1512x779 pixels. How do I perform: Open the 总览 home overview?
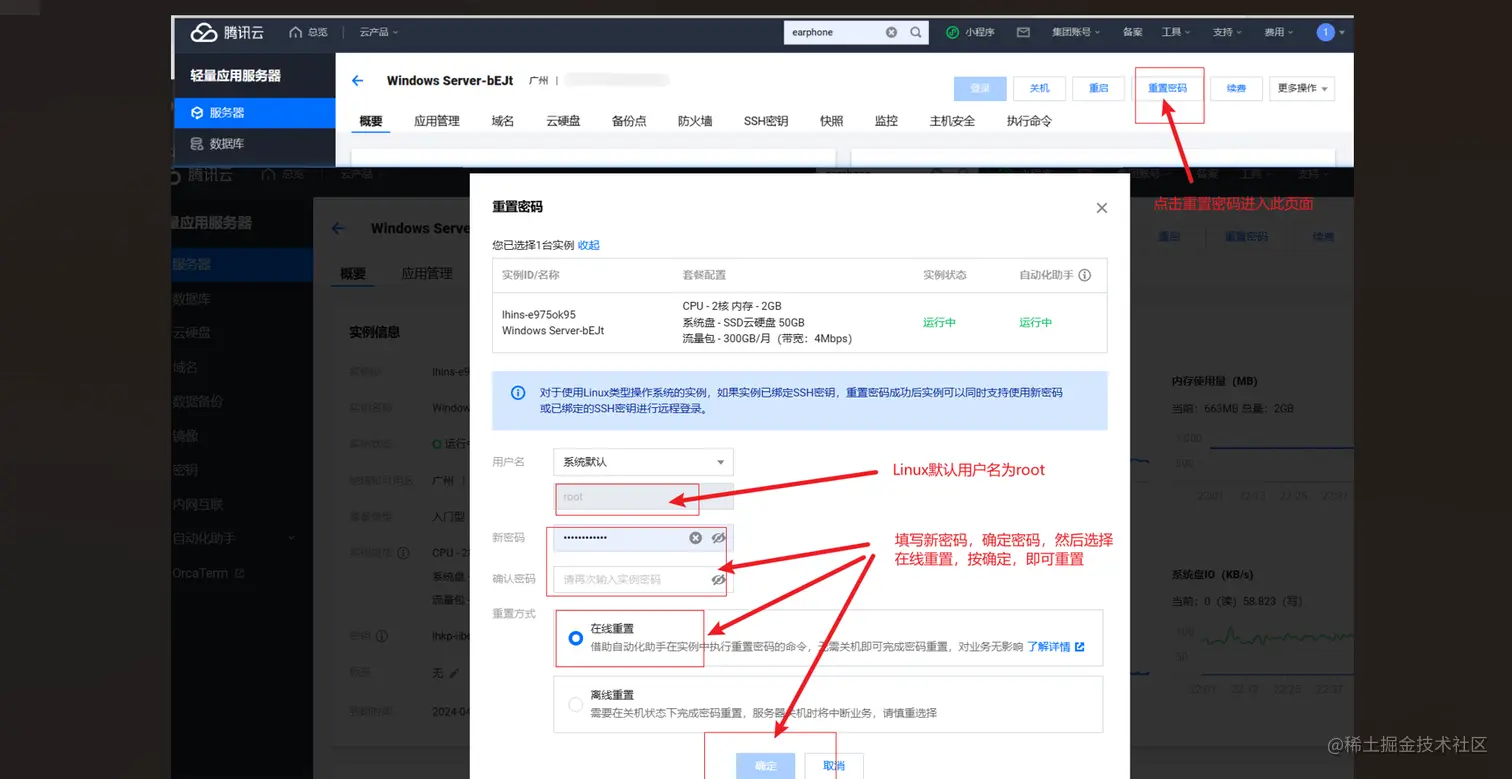308,33
